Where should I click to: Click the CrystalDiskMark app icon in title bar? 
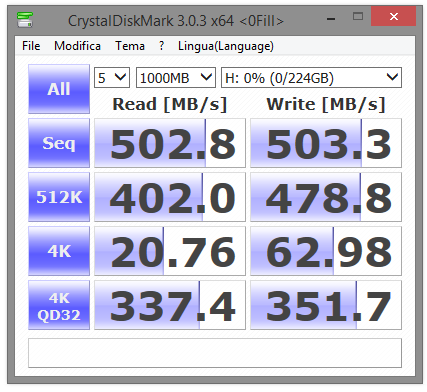tap(25, 20)
